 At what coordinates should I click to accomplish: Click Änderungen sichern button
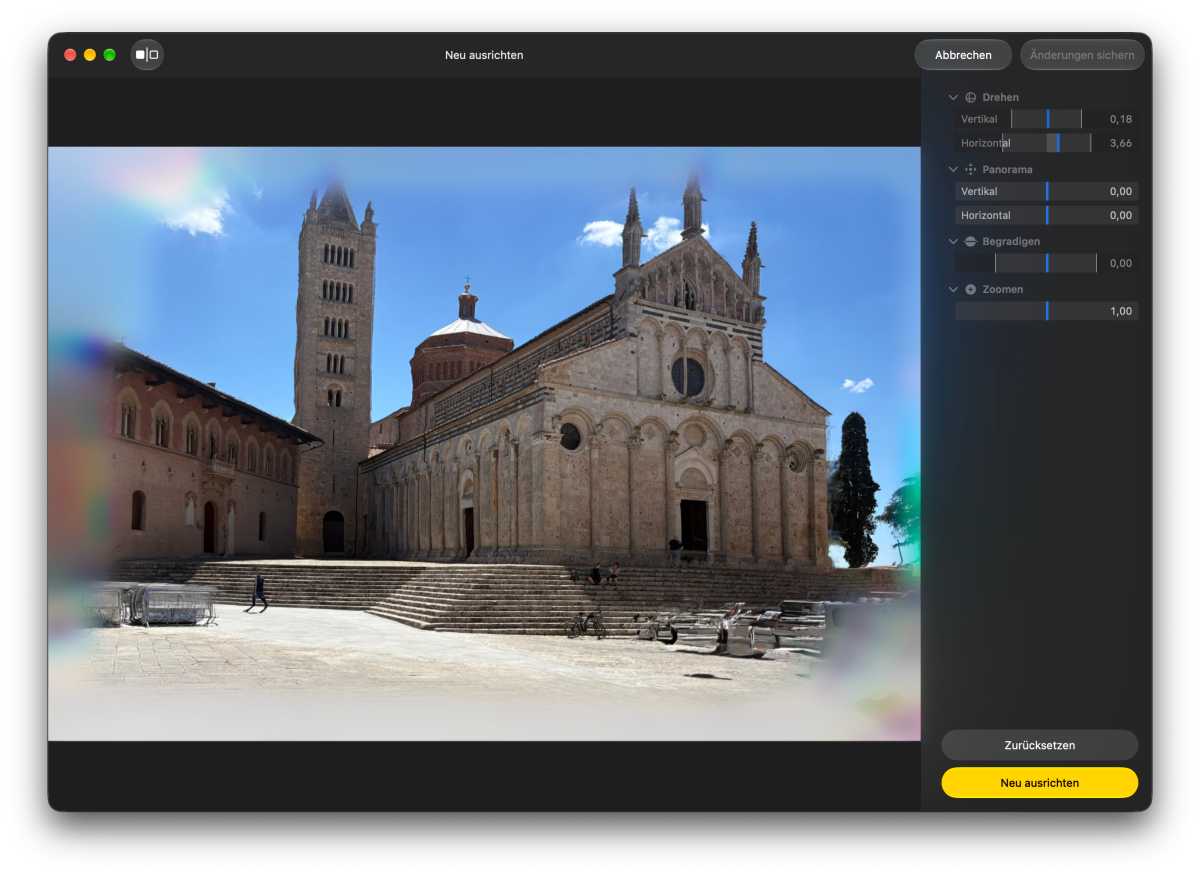click(x=1082, y=55)
